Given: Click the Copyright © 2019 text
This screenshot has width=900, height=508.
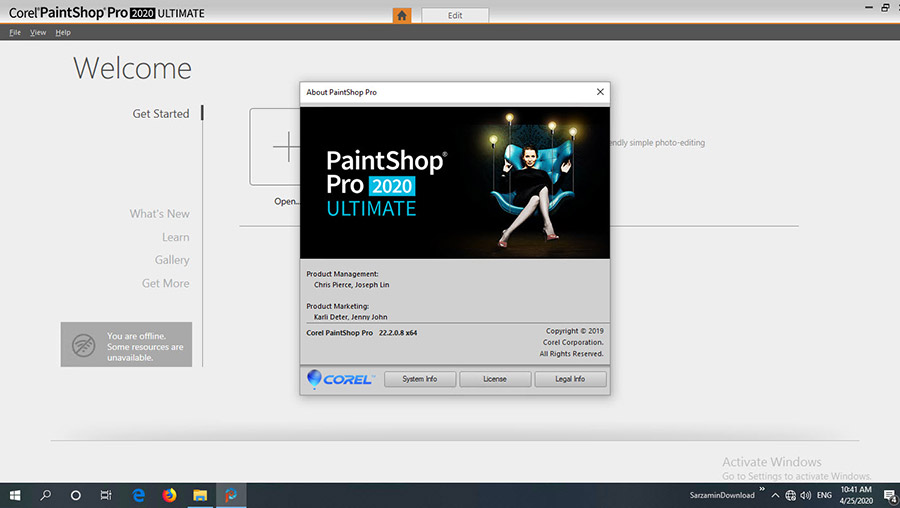Looking at the screenshot, I should 575,331.
